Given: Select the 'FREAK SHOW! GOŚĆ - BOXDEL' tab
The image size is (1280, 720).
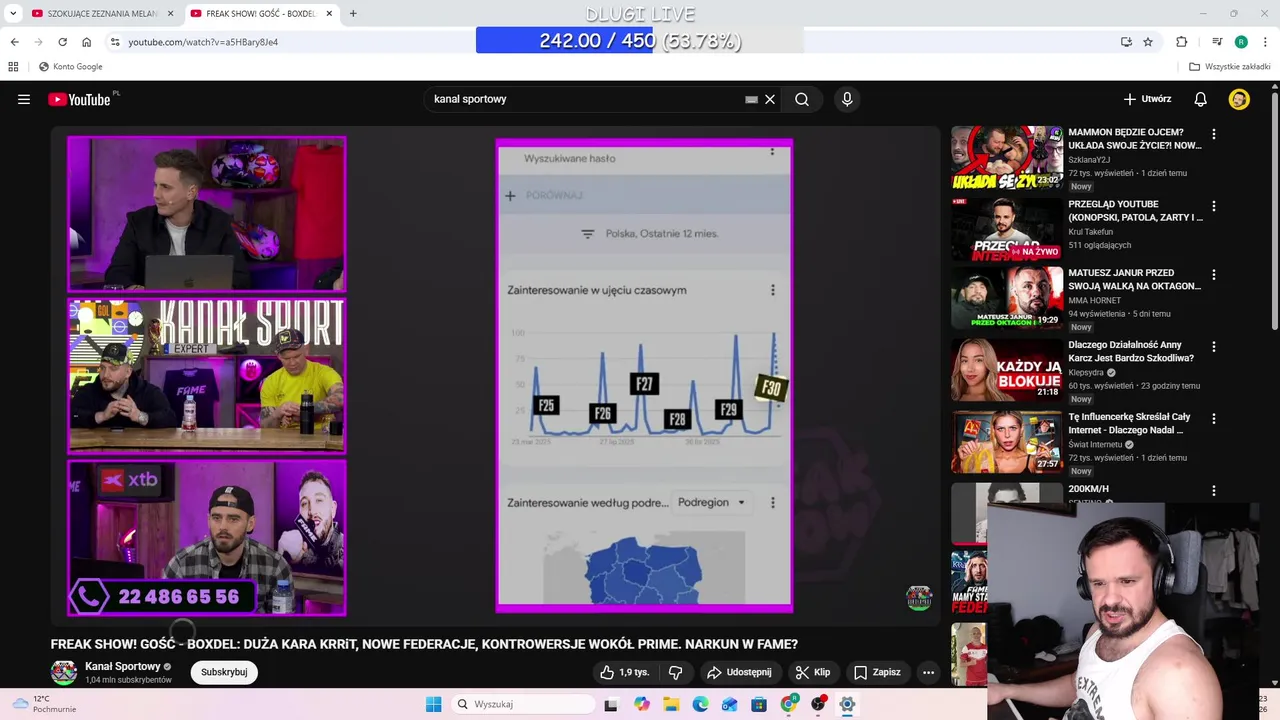Looking at the screenshot, I should tap(259, 13).
